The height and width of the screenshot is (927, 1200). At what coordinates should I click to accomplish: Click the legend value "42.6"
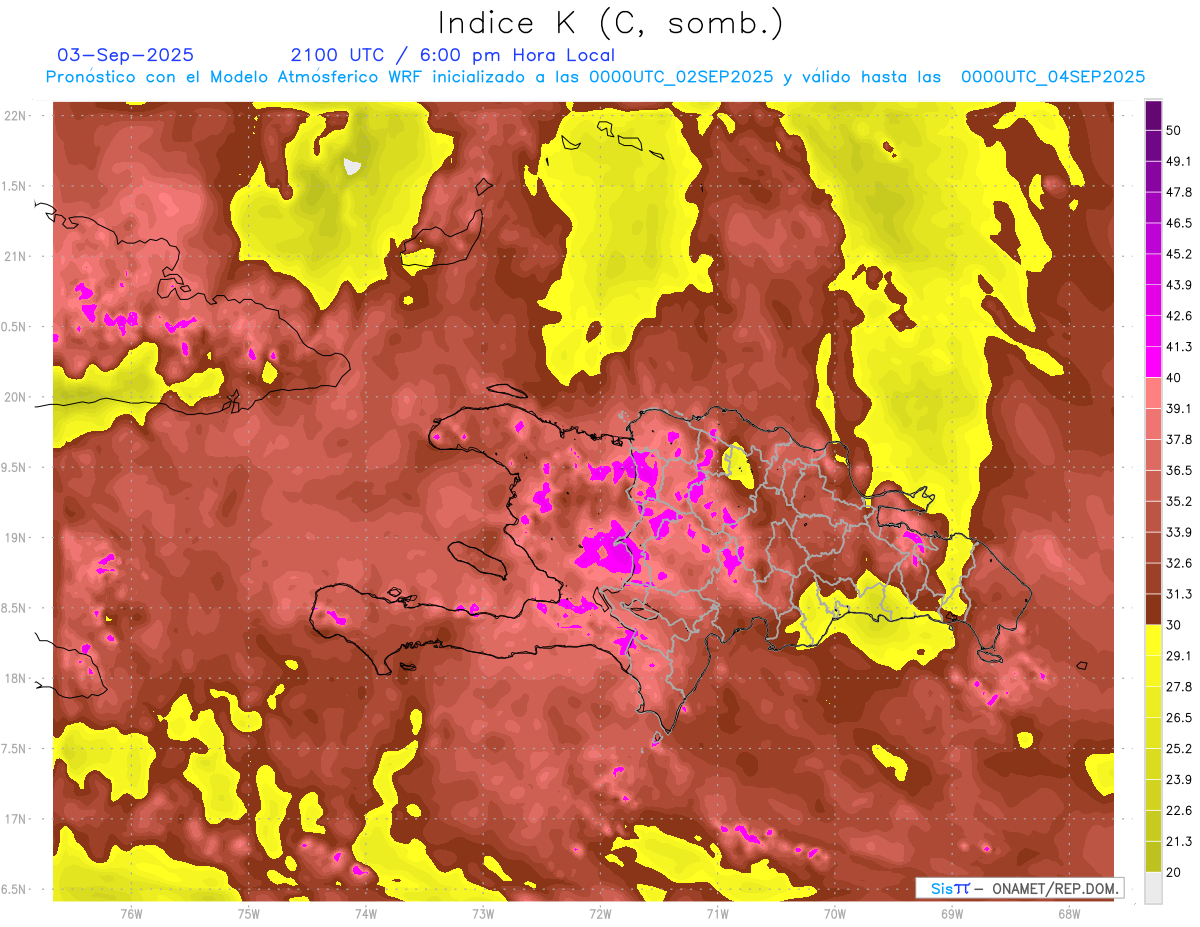pyautogui.click(x=1177, y=316)
